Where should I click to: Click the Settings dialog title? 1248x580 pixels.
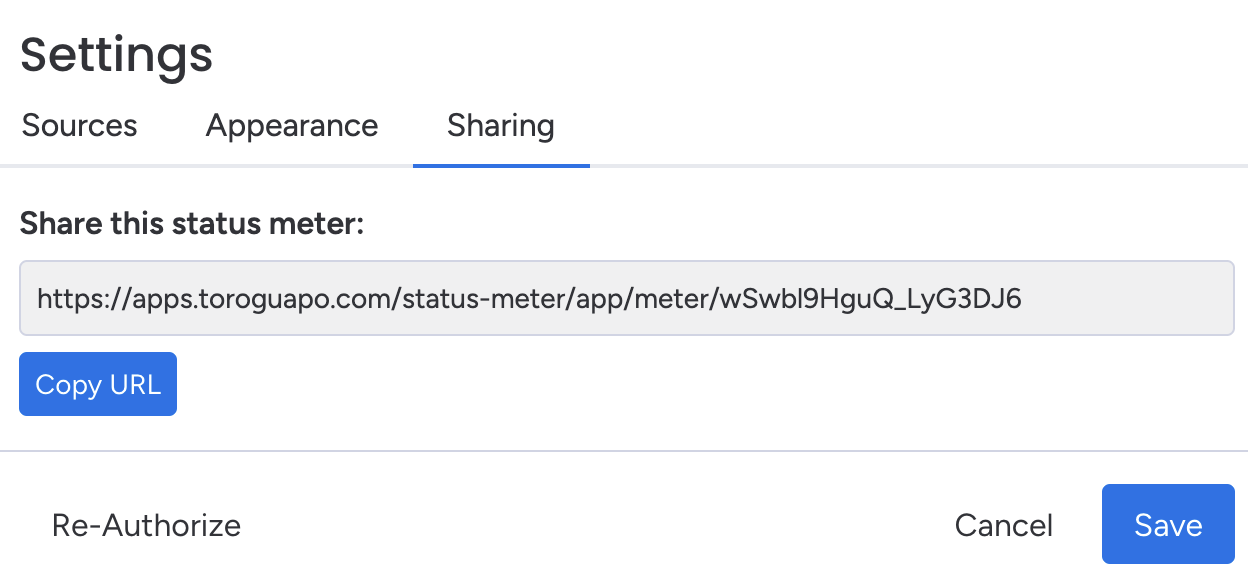tap(116, 55)
